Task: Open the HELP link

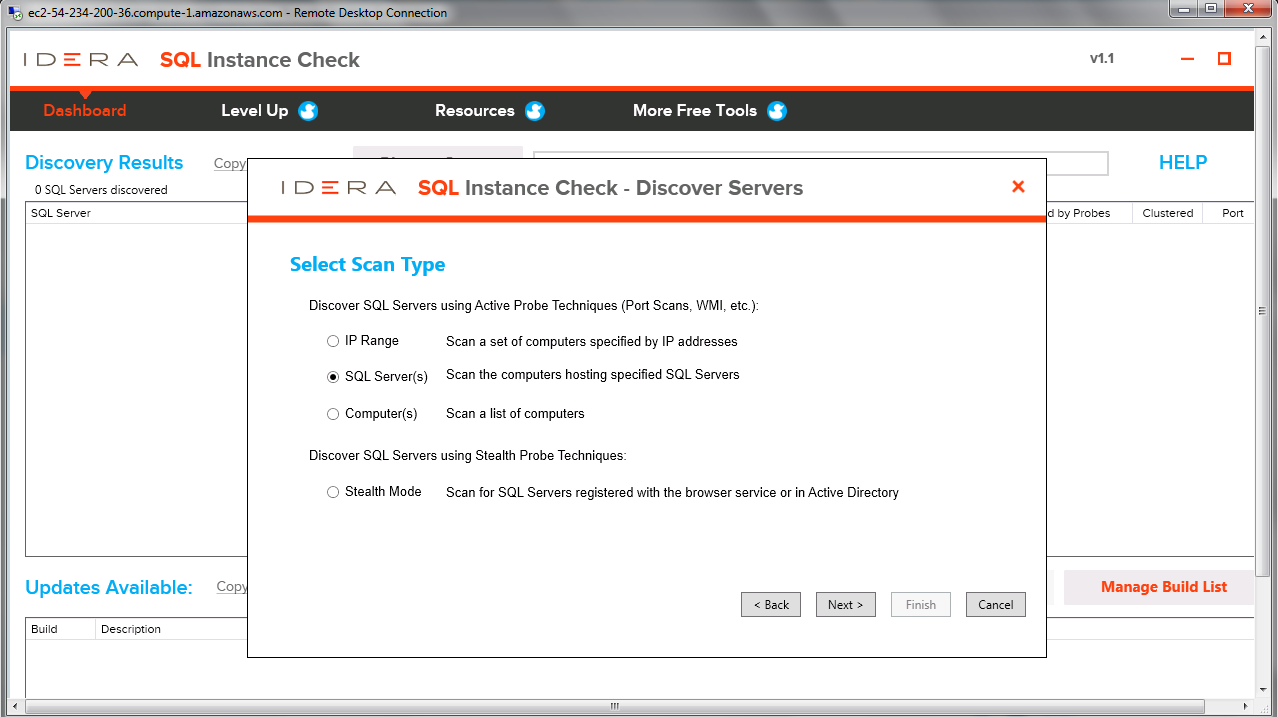Action: coord(1183,162)
